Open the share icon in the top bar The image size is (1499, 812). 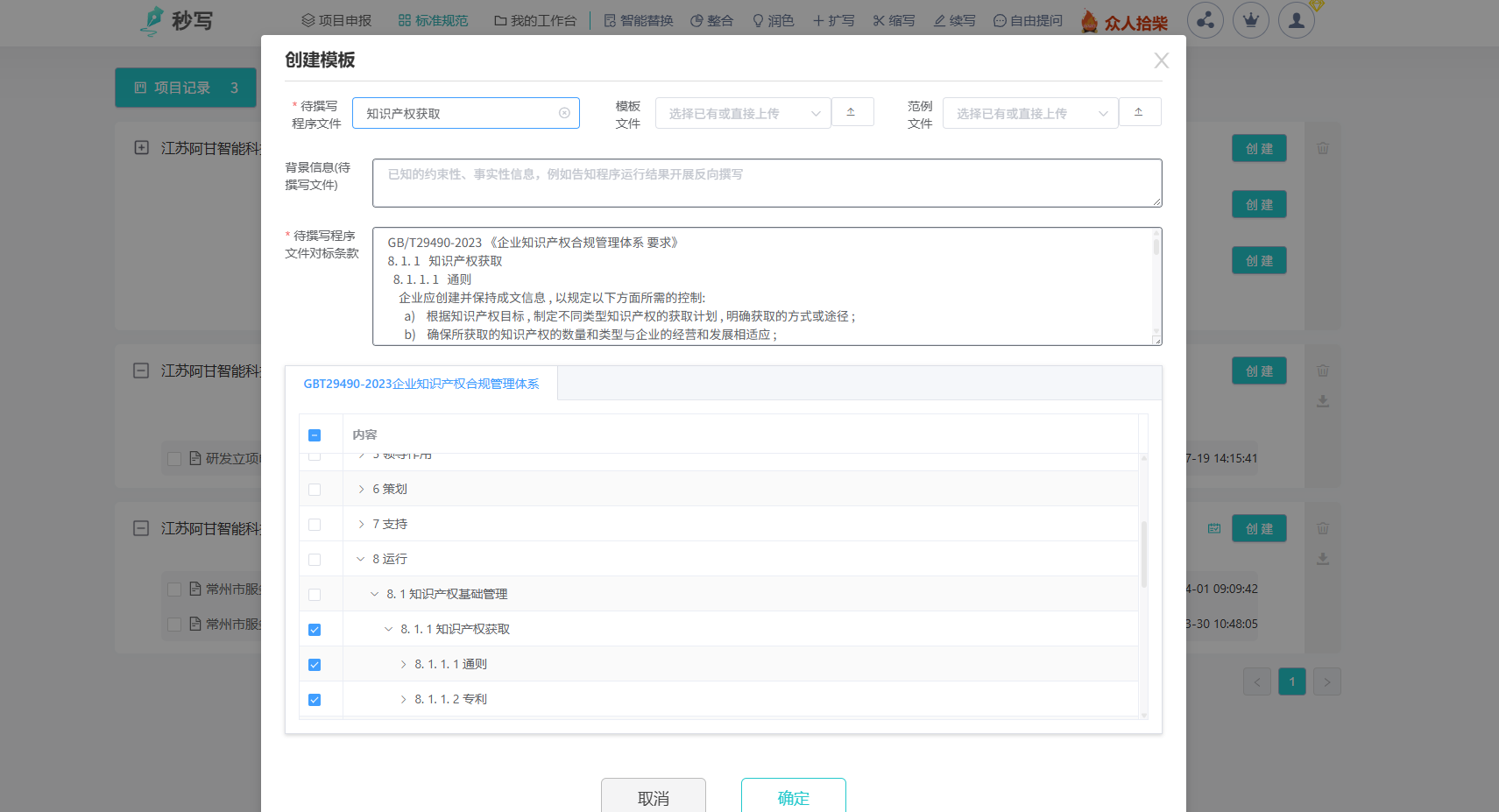[1205, 19]
